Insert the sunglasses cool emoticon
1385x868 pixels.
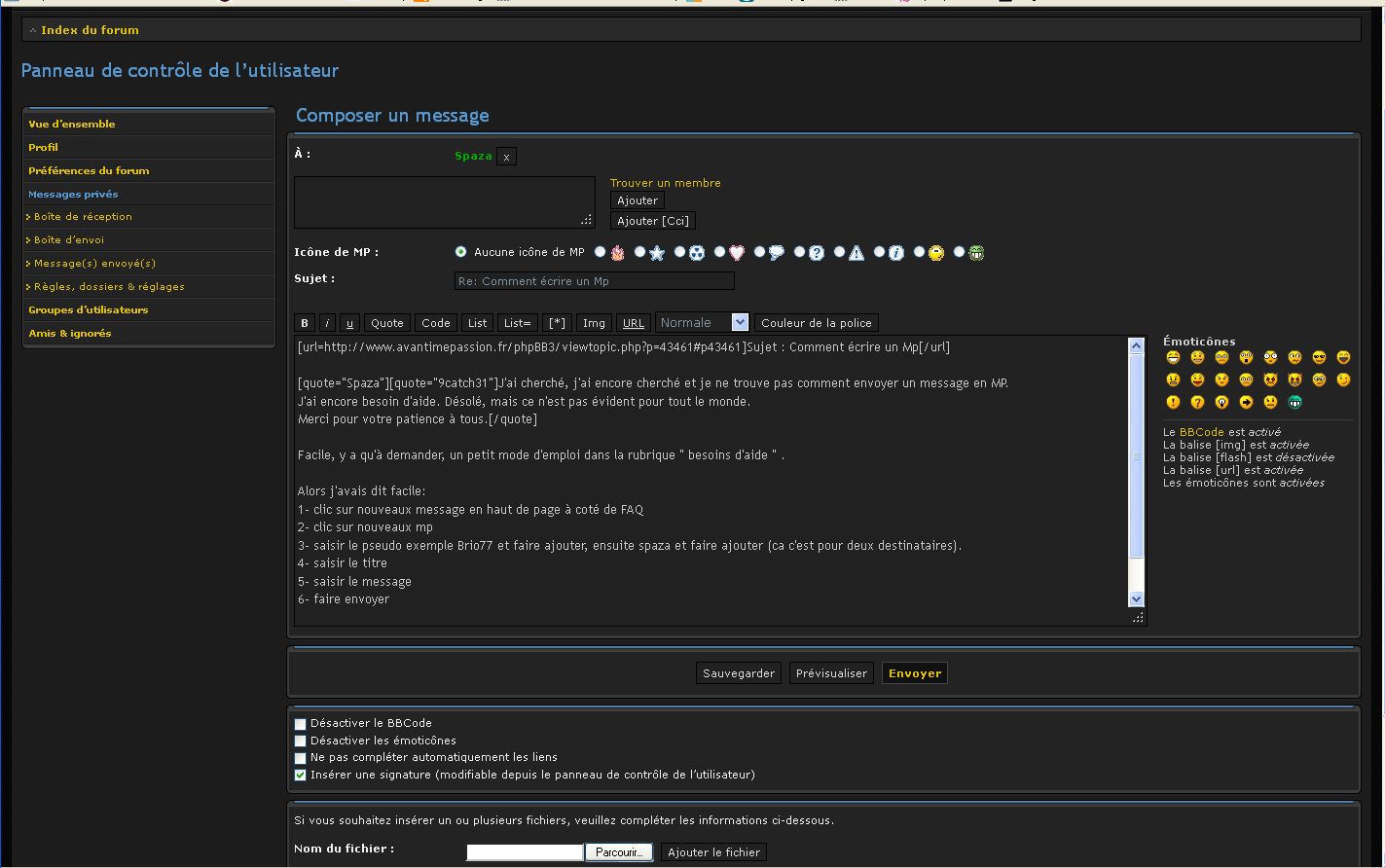(1319, 358)
